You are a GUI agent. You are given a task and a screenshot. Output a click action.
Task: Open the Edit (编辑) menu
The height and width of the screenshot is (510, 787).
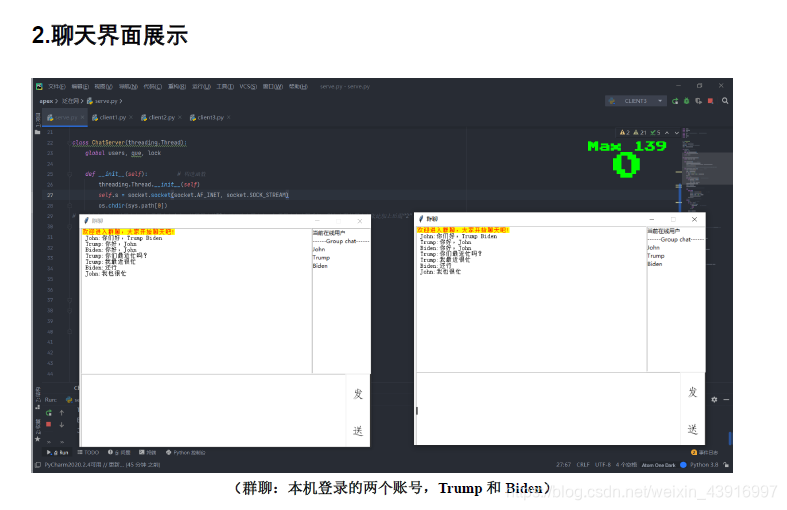80,87
